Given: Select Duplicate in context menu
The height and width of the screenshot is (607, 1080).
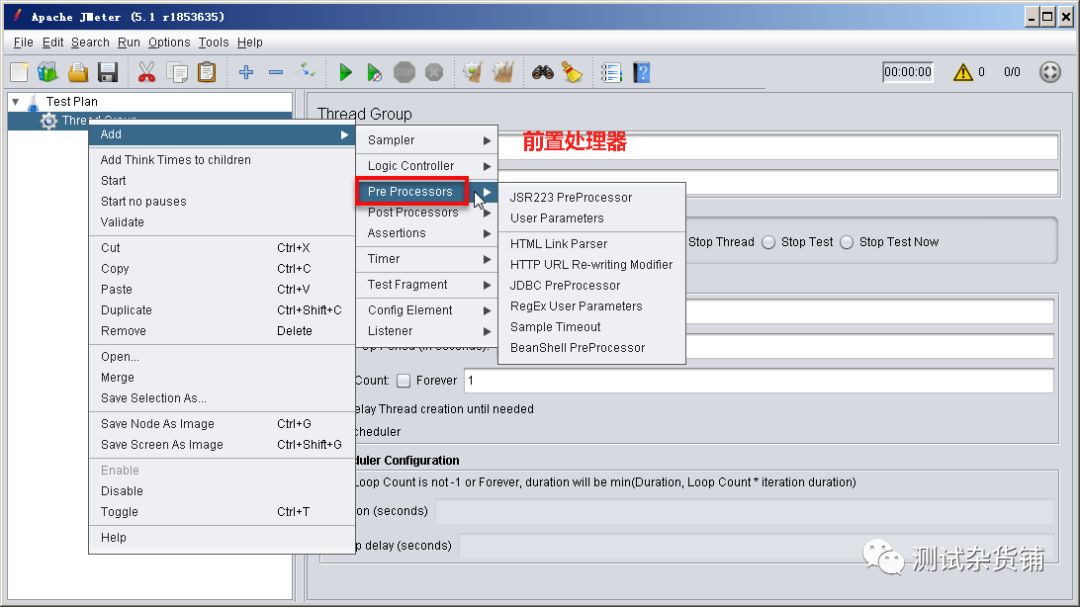Looking at the screenshot, I should point(222,310).
